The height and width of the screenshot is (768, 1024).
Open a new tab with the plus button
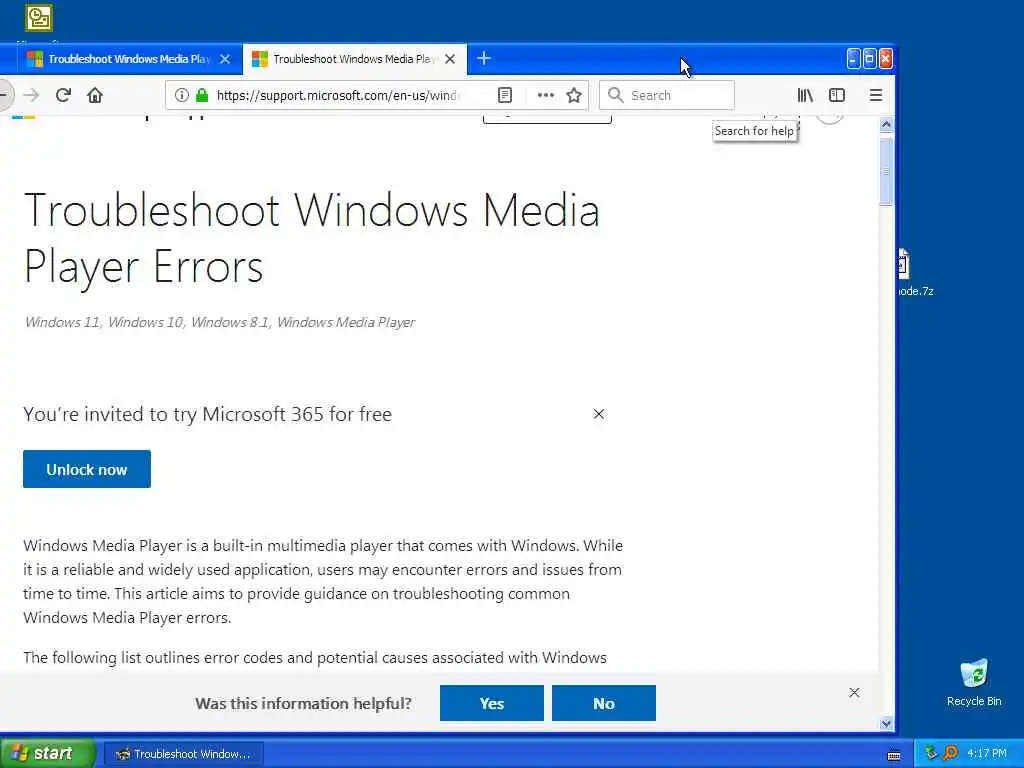484,59
